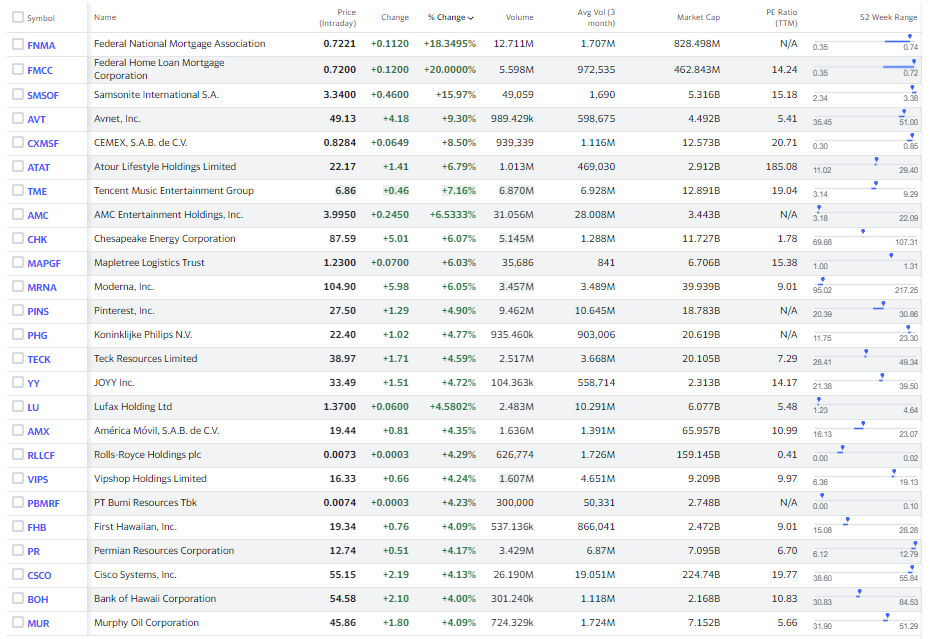Sort by Symbol column header
Screen dimensions: 951x639
tap(41, 18)
